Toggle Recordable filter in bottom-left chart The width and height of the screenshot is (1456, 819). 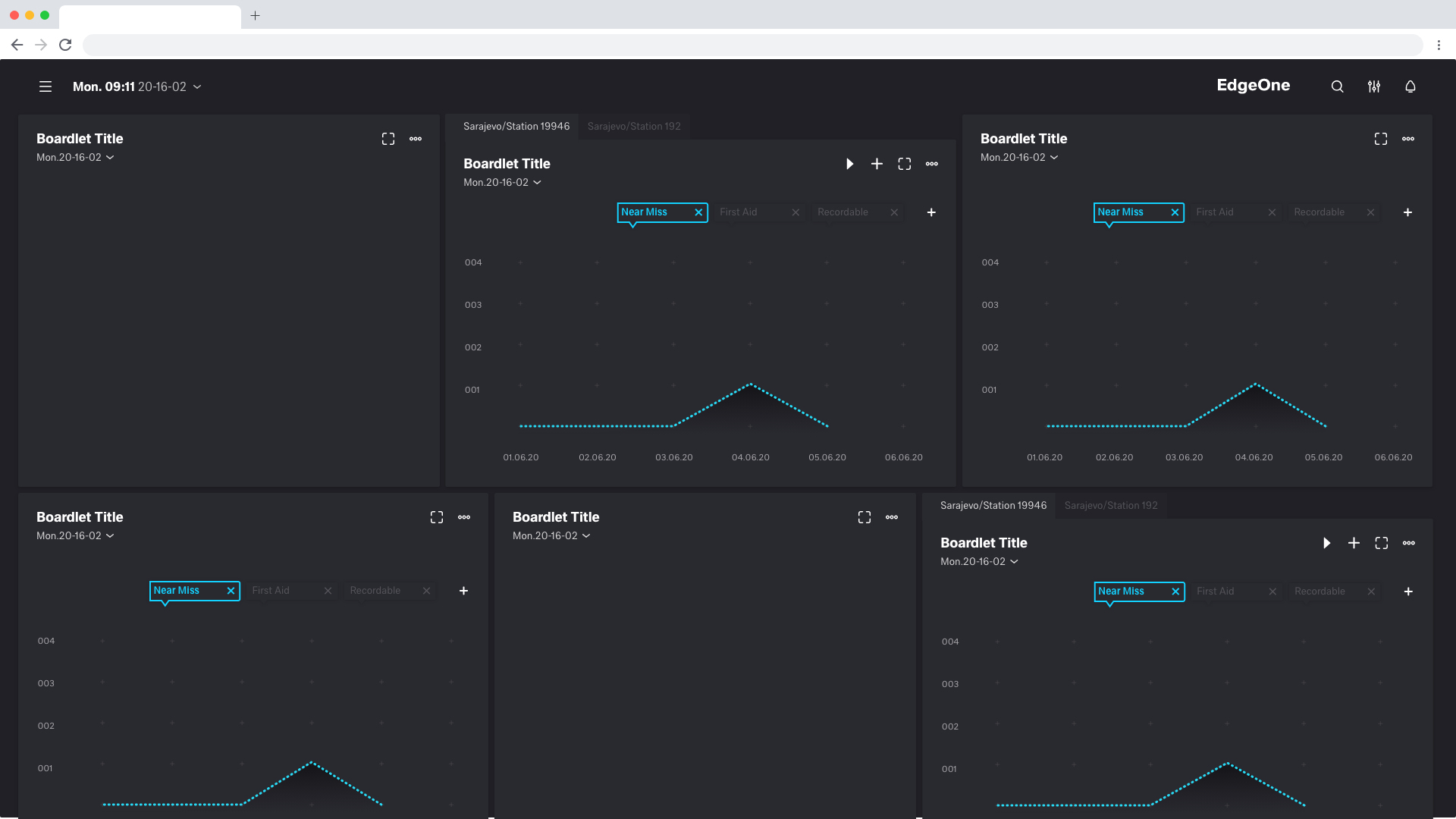375,591
